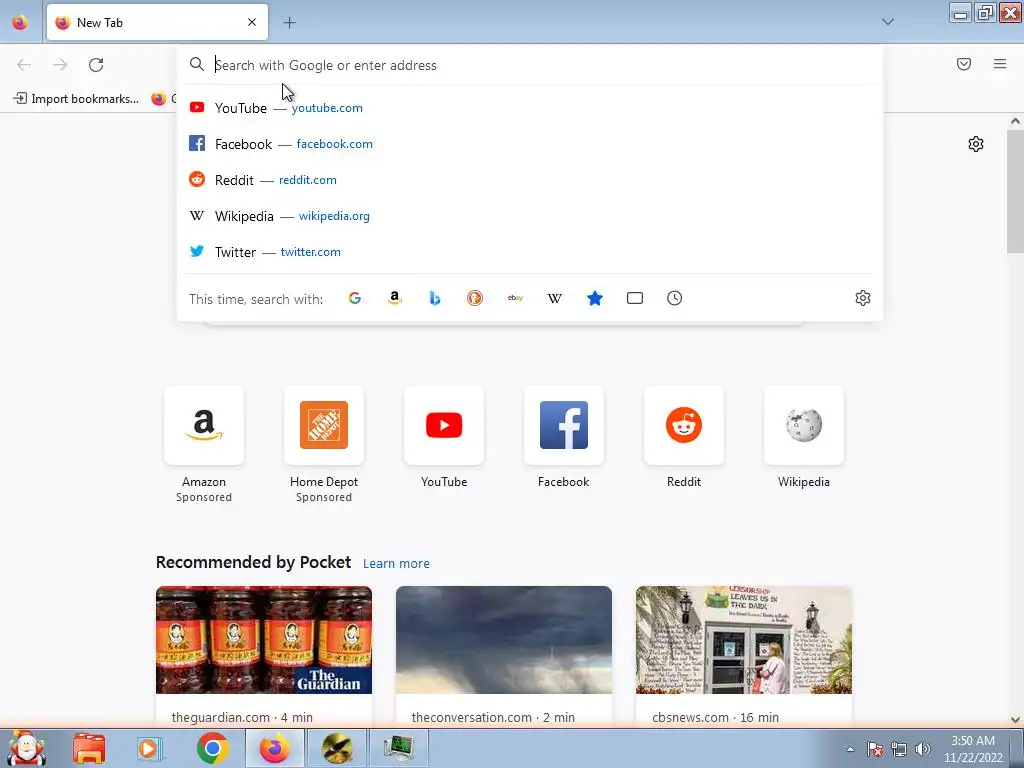Click the page vertical scrollbar thumb
Image resolution: width=1024 pixels, height=768 pixels.
(1015, 191)
